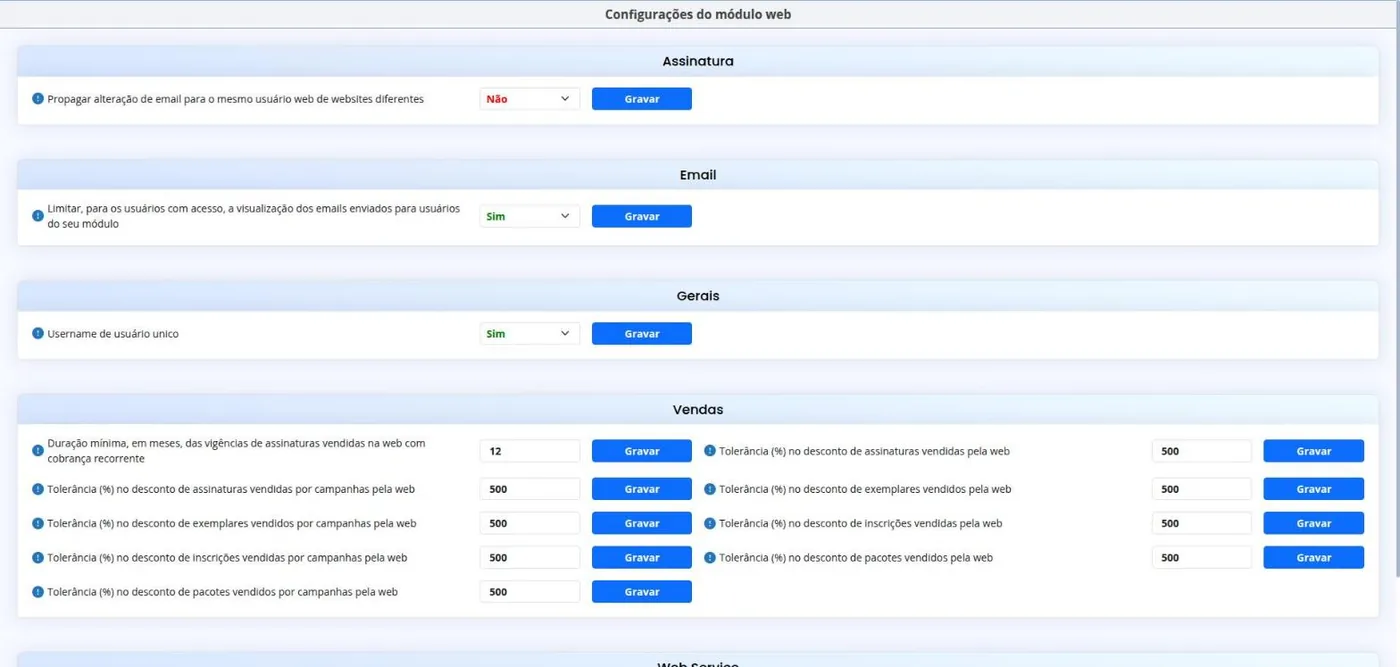
Task: Click info icon for assinaturas vendidas por campanhas
Action: tap(38, 489)
